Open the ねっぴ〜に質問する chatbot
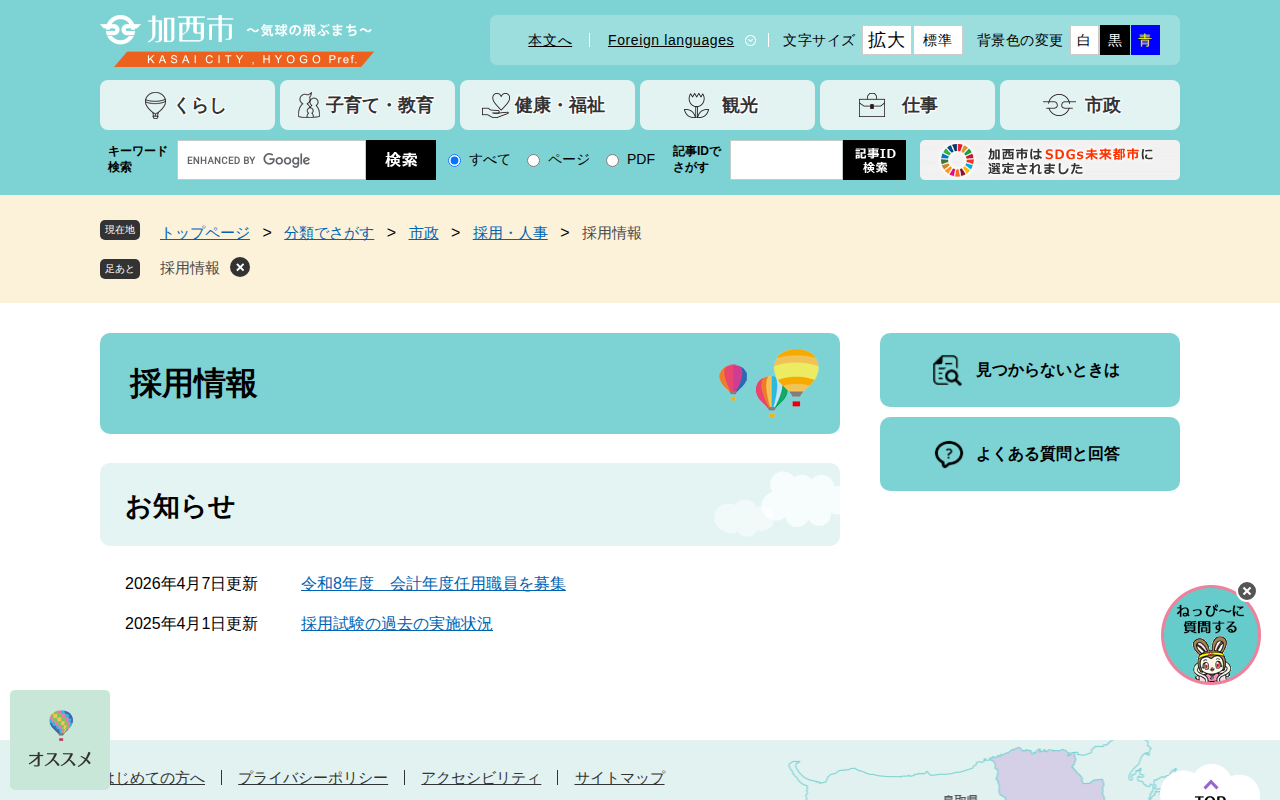This screenshot has height=800, width=1280. tap(1211, 635)
